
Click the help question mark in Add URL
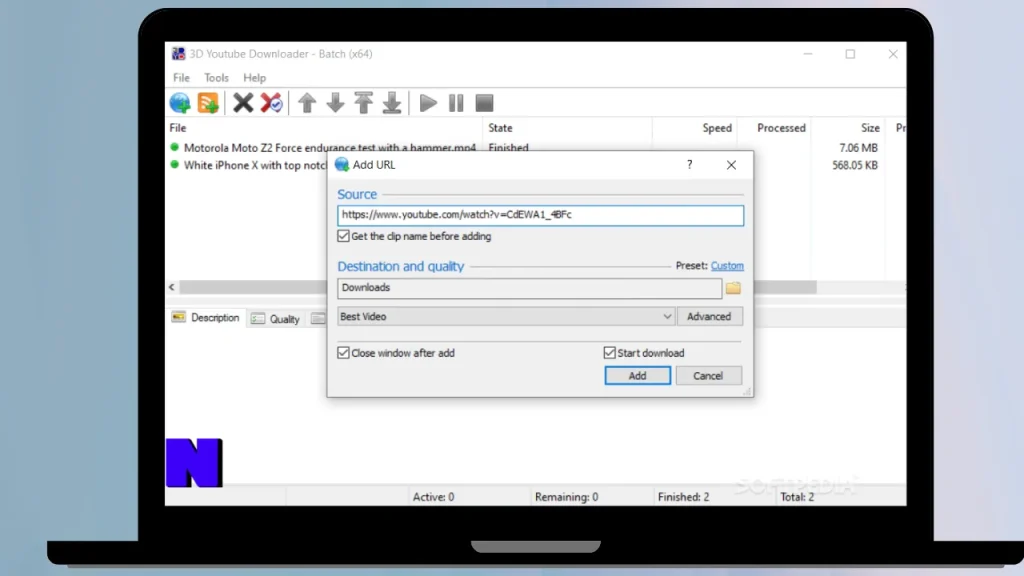click(x=690, y=165)
